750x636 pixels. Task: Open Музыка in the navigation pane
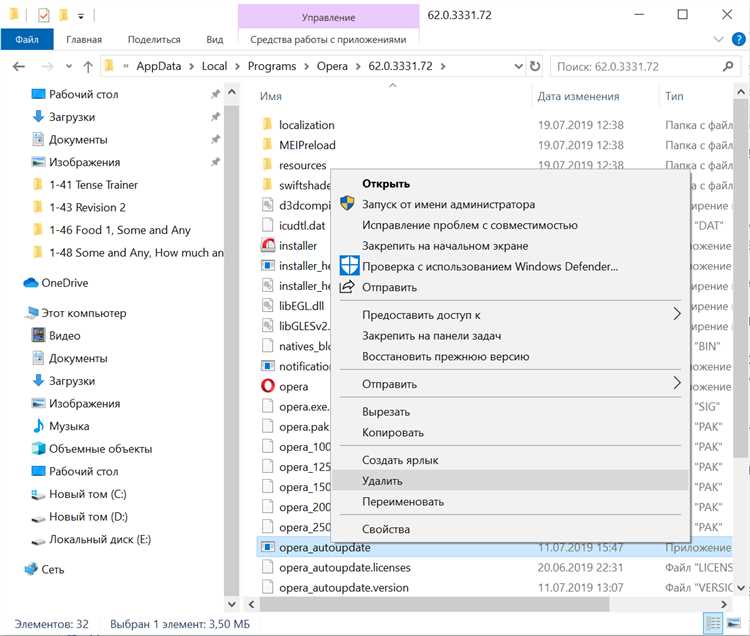click(69, 426)
